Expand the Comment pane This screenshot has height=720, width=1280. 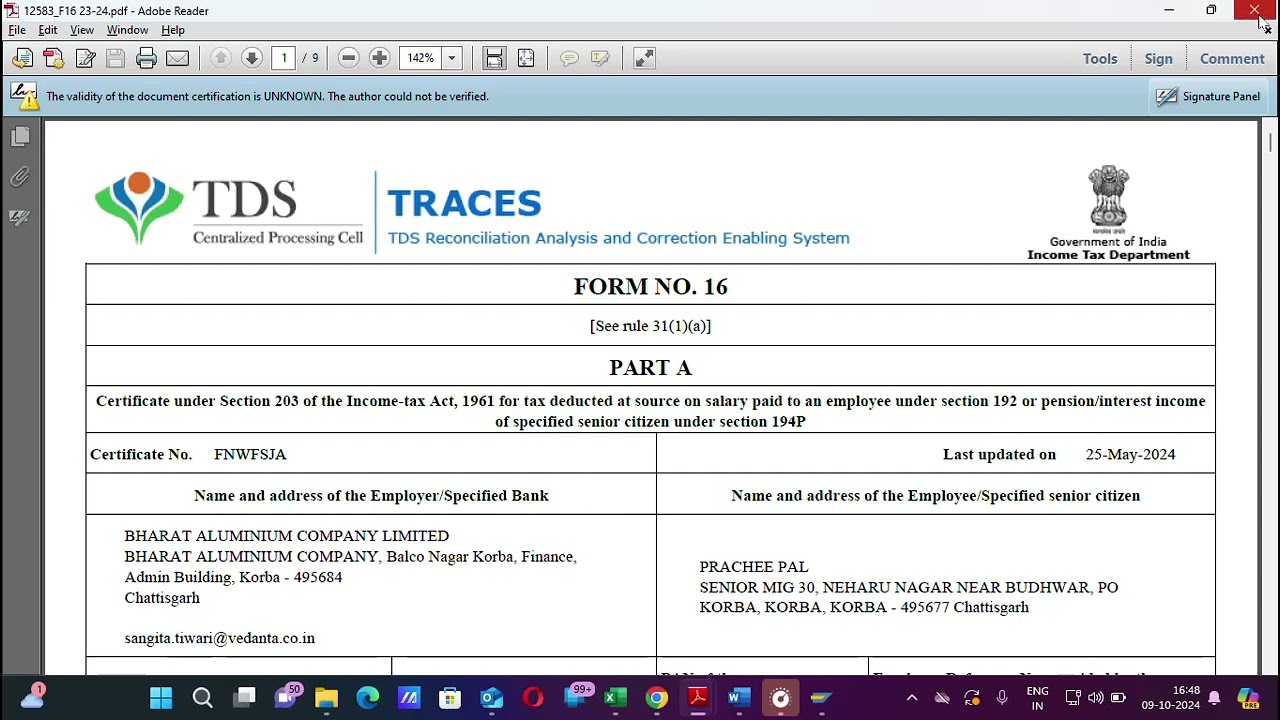pos(1232,59)
